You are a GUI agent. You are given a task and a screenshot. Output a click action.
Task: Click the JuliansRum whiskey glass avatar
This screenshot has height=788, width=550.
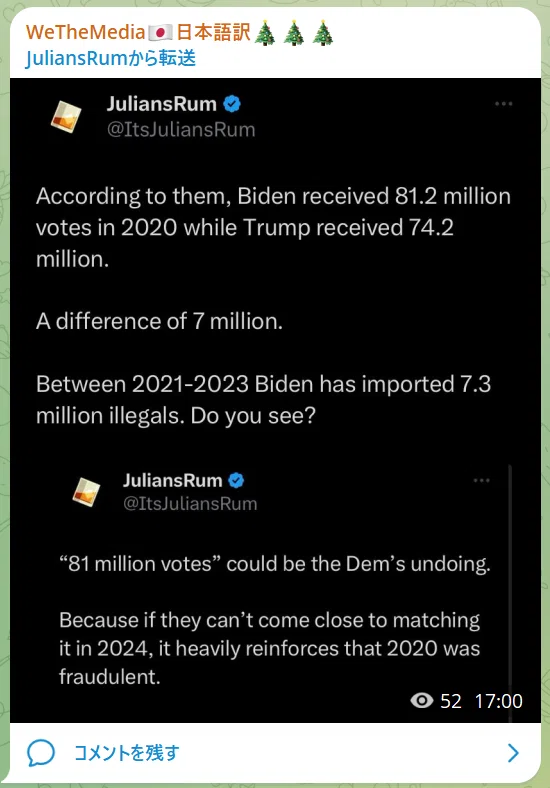click(x=66, y=117)
